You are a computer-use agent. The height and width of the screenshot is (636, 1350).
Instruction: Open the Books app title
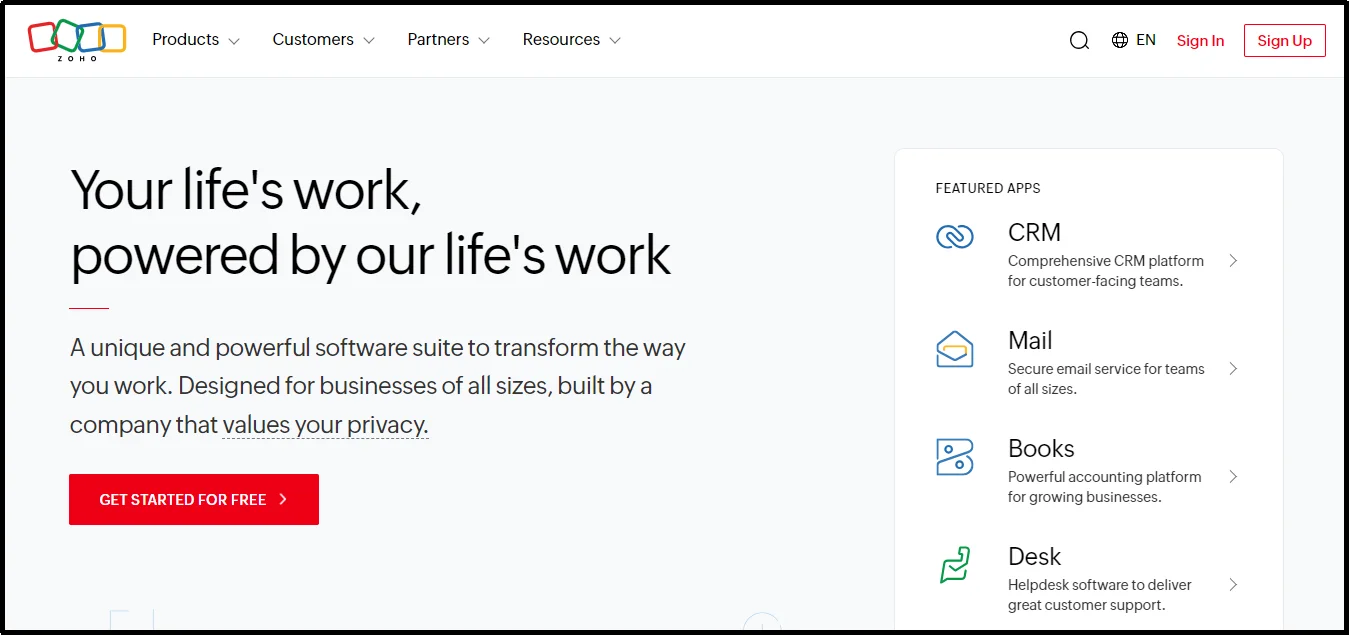[1041, 448]
